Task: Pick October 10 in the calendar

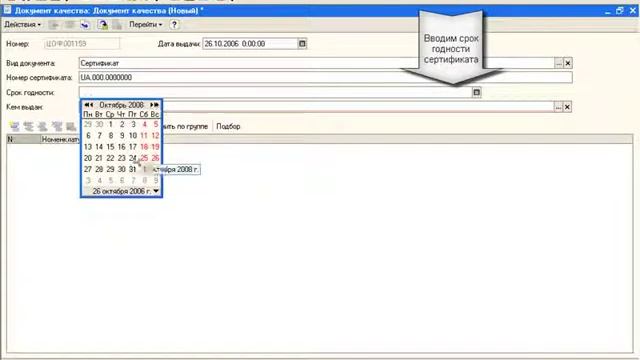Action: click(x=133, y=136)
